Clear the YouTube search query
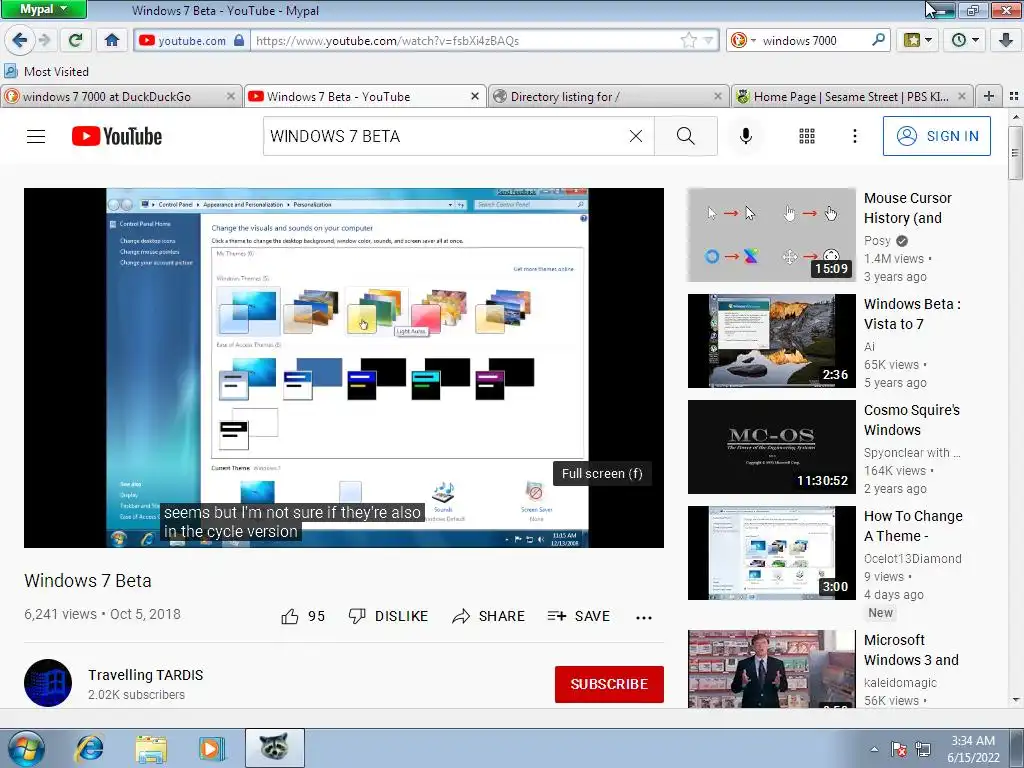 [x=635, y=136]
